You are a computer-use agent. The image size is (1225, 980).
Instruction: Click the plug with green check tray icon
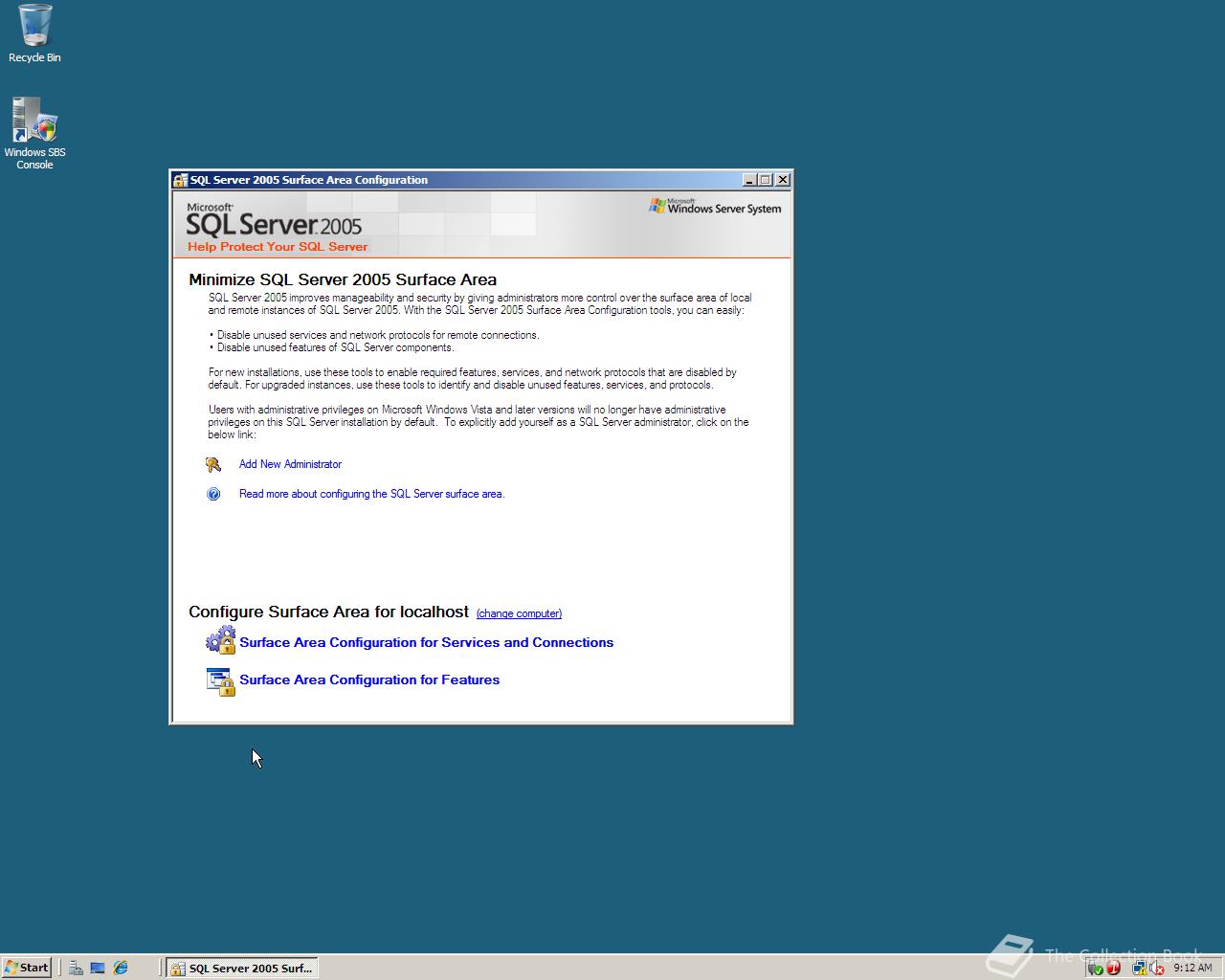pyautogui.click(x=1096, y=969)
